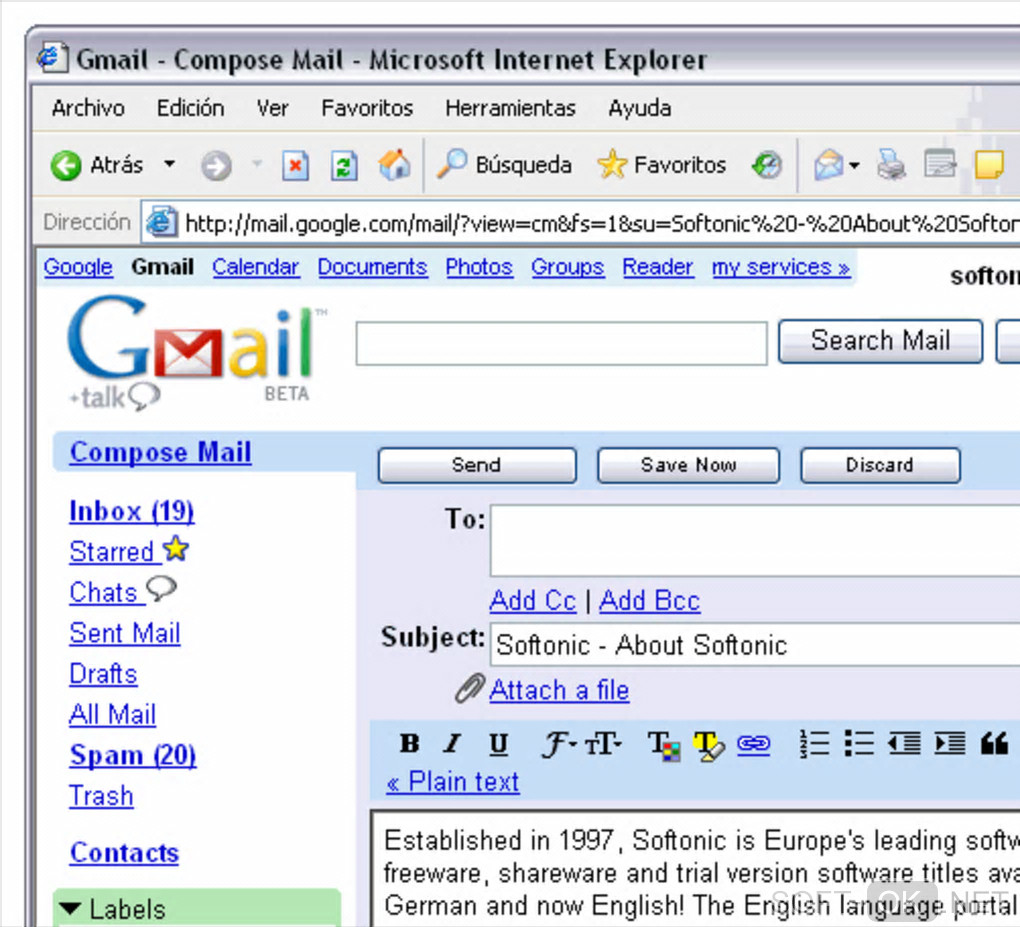Apply Italic formatting in compose toolbar
This screenshot has height=927, width=1020.
click(x=452, y=744)
